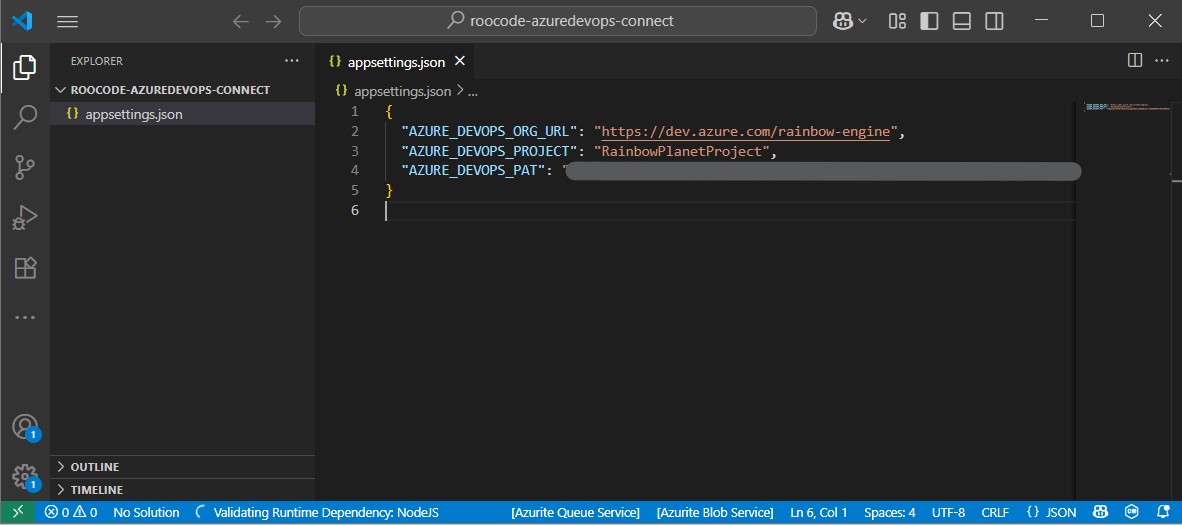This screenshot has height=525, width=1182.
Task: Click the VS Code logo icon
Action: tap(22, 21)
